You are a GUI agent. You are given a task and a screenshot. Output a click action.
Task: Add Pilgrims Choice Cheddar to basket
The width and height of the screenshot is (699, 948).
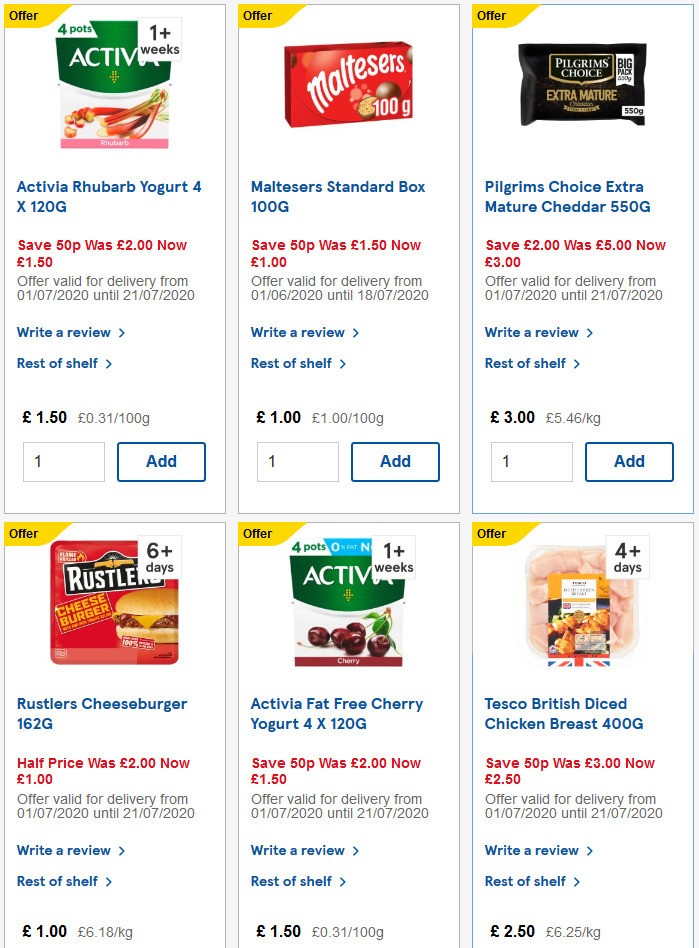click(629, 461)
